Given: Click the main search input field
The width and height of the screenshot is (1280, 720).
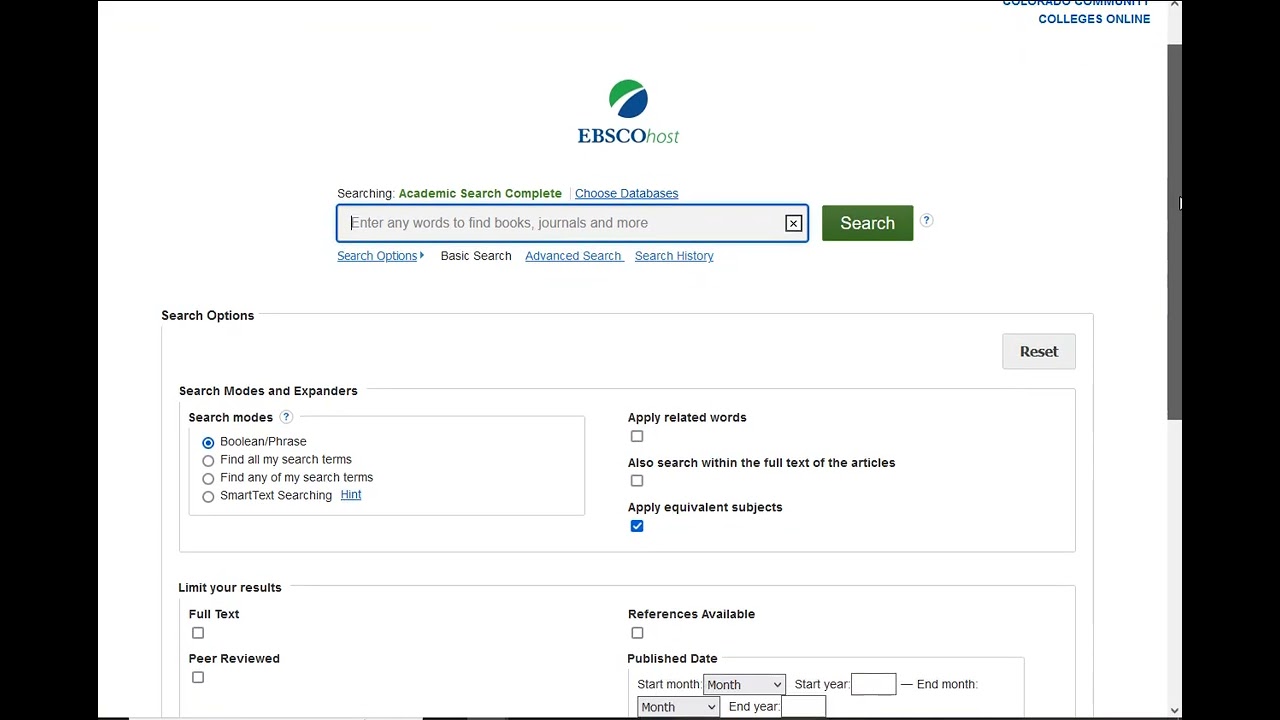Looking at the screenshot, I should (x=572, y=223).
